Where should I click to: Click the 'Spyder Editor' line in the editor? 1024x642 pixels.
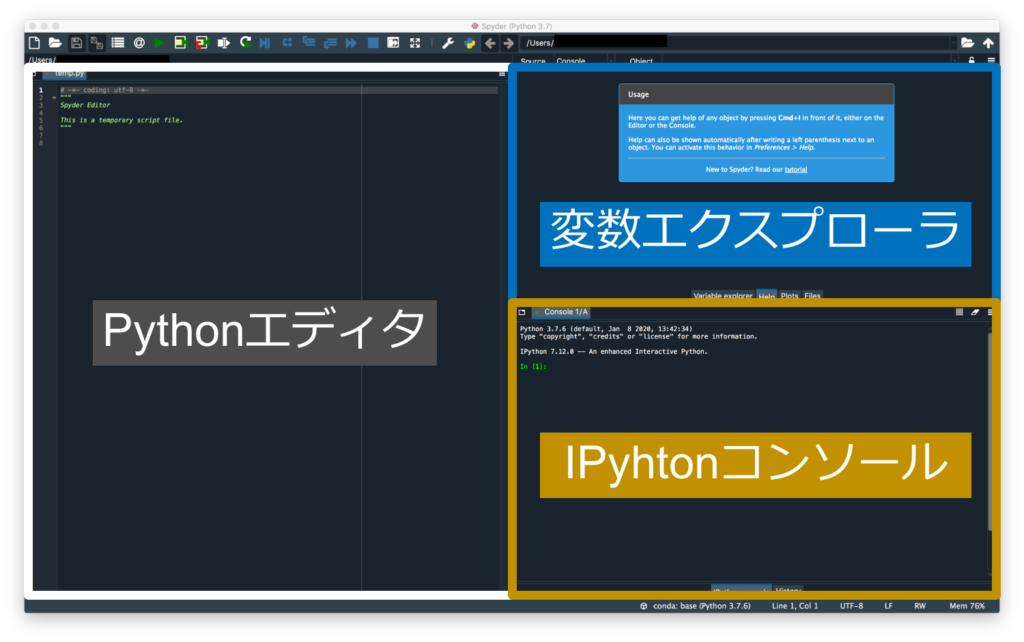(85, 105)
